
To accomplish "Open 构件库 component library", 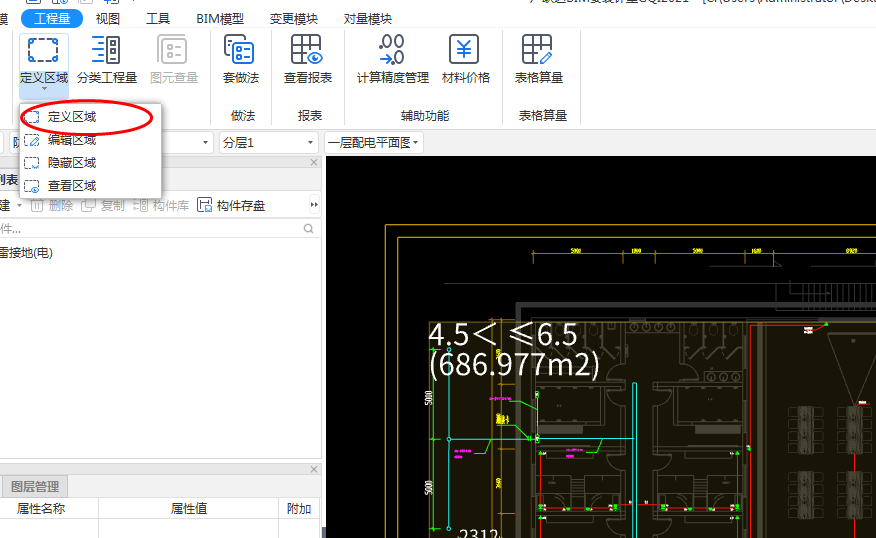I will click(x=161, y=206).
